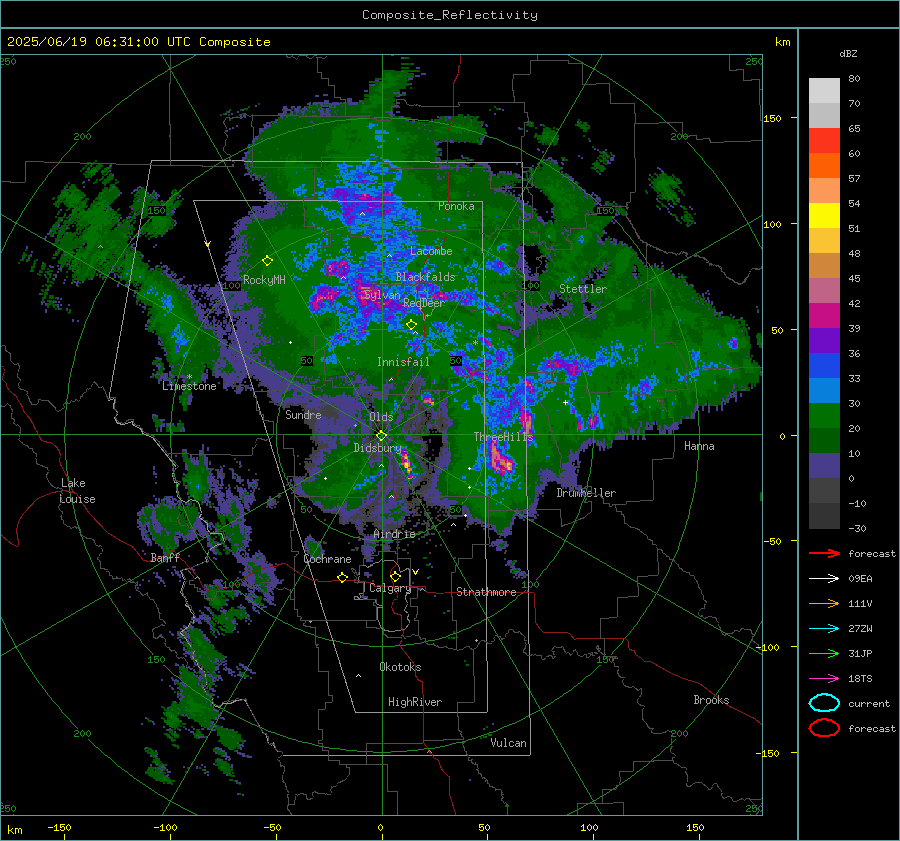Click the Sundre city label
900x841 pixels.
pyautogui.click(x=303, y=414)
